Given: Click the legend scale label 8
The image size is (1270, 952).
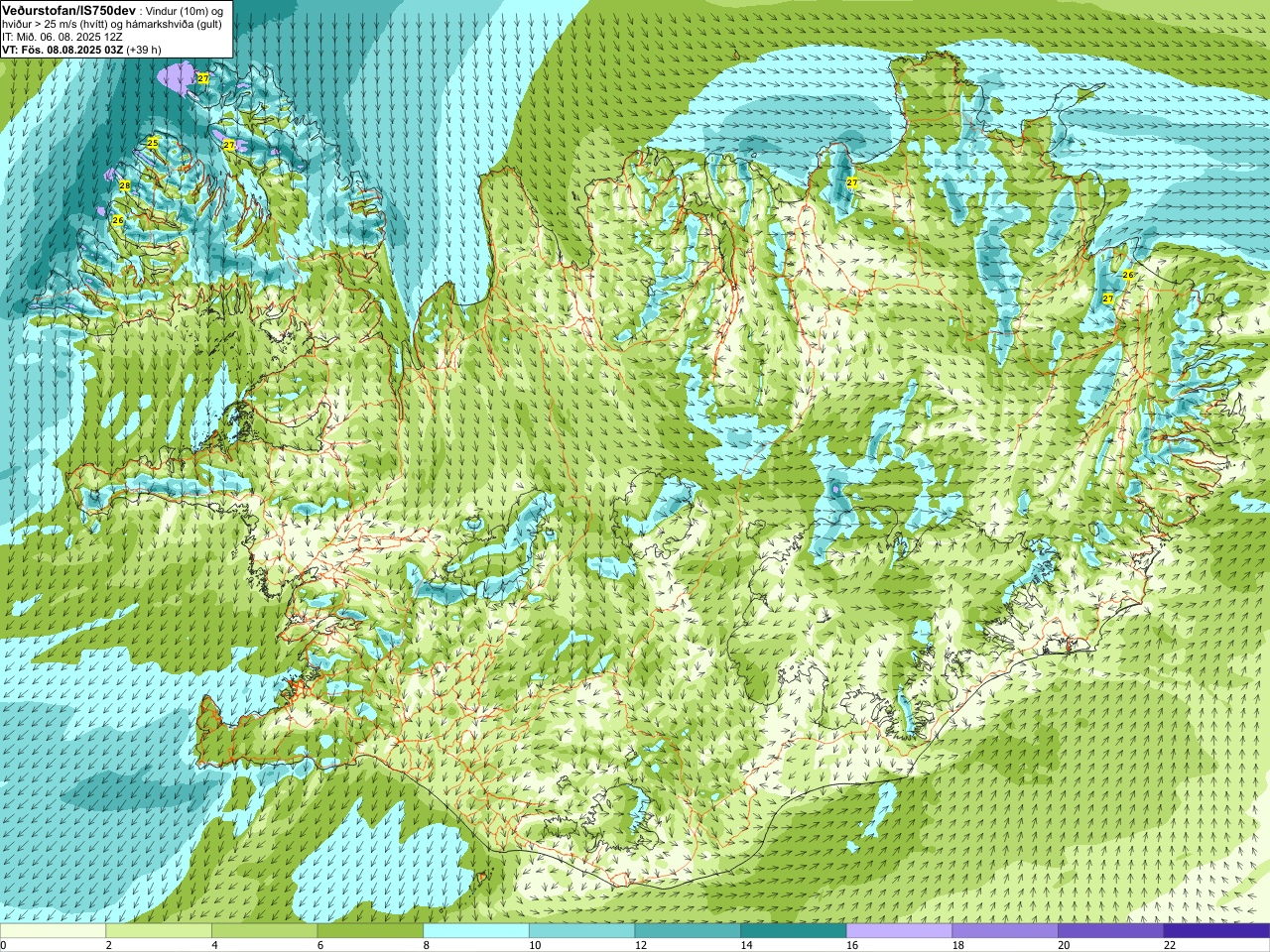Looking at the screenshot, I should pos(427,946).
